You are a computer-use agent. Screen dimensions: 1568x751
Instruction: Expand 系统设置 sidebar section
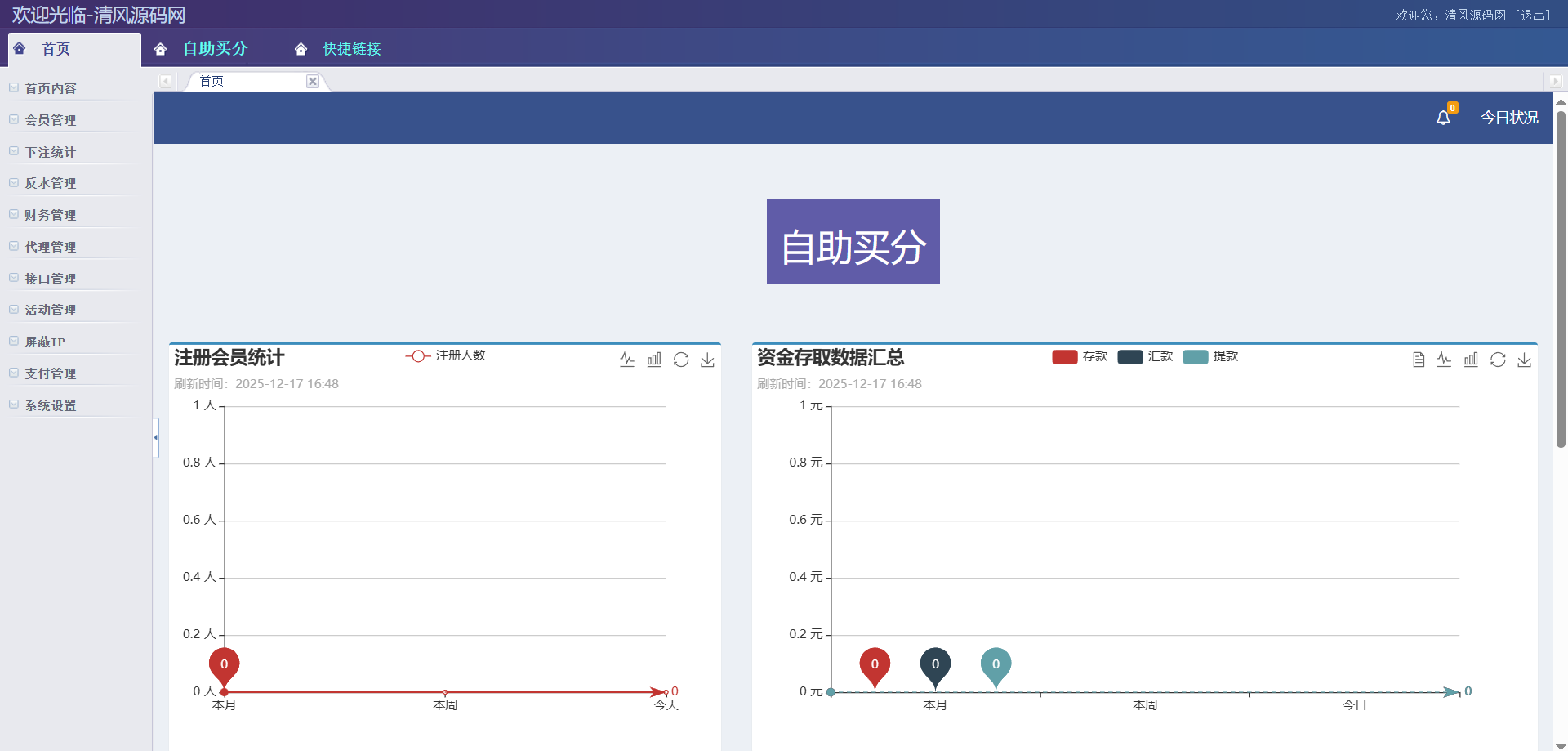[x=51, y=405]
